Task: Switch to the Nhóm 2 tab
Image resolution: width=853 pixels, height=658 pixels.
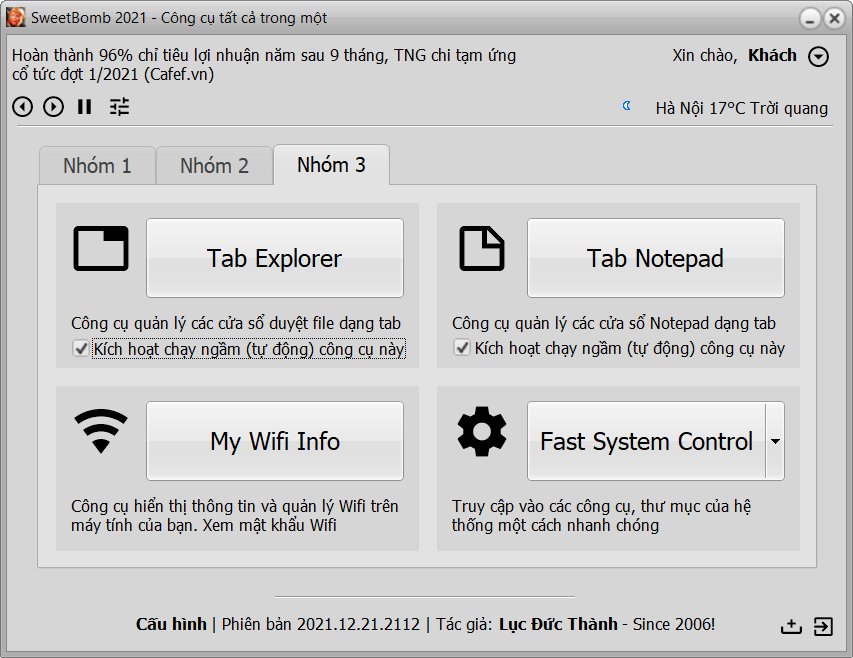Action: click(214, 166)
